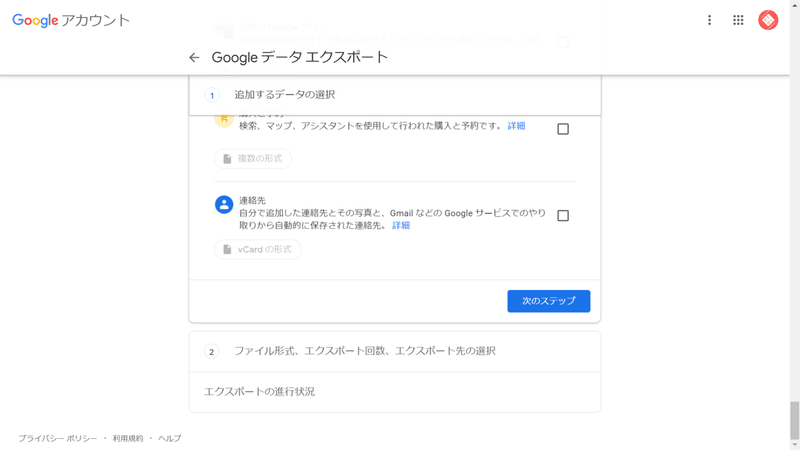Check the 購入と予約 checkbox
The height and width of the screenshot is (450, 800).
coord(563,129)
